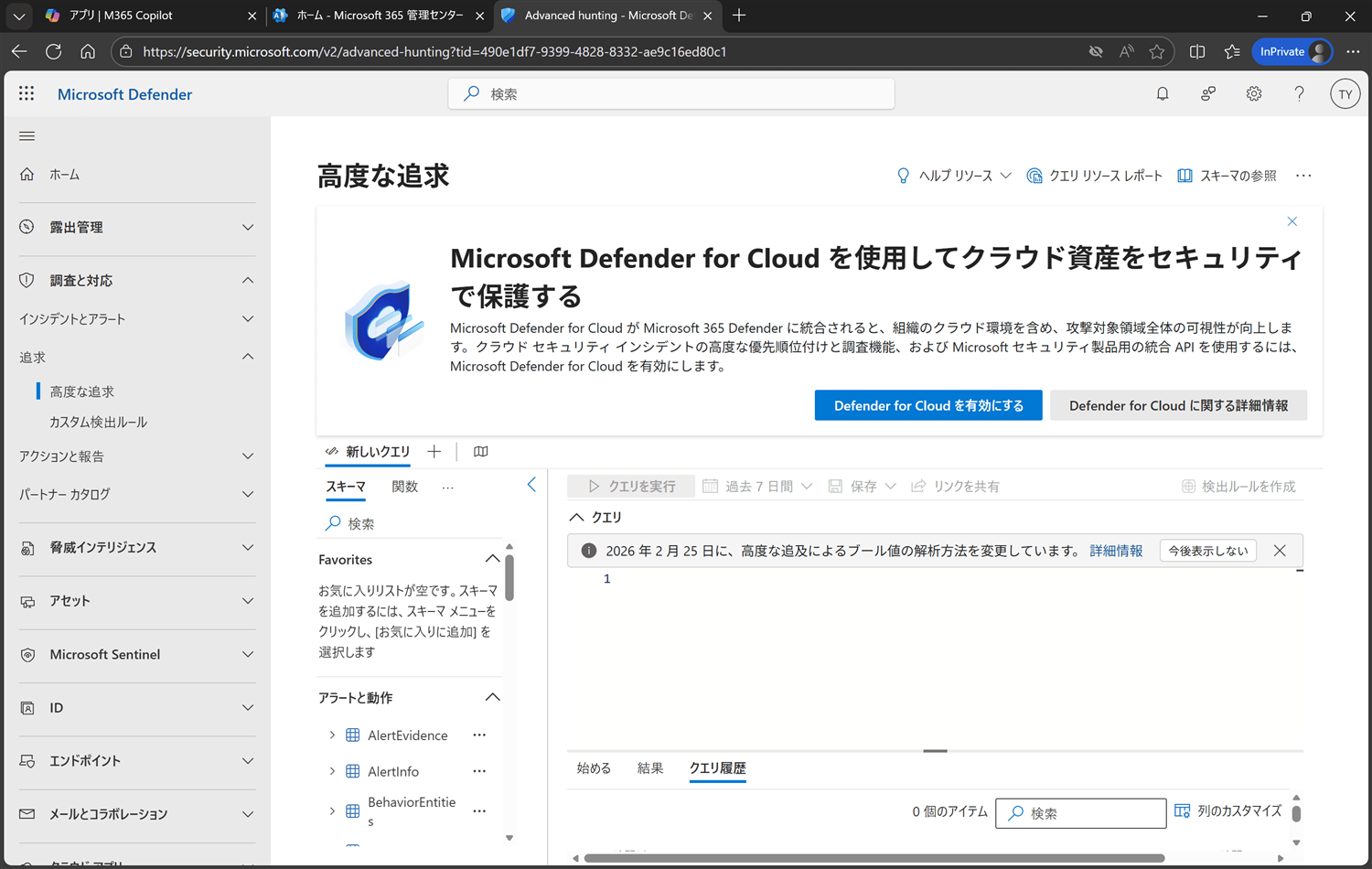Go back in the browser

19,51
